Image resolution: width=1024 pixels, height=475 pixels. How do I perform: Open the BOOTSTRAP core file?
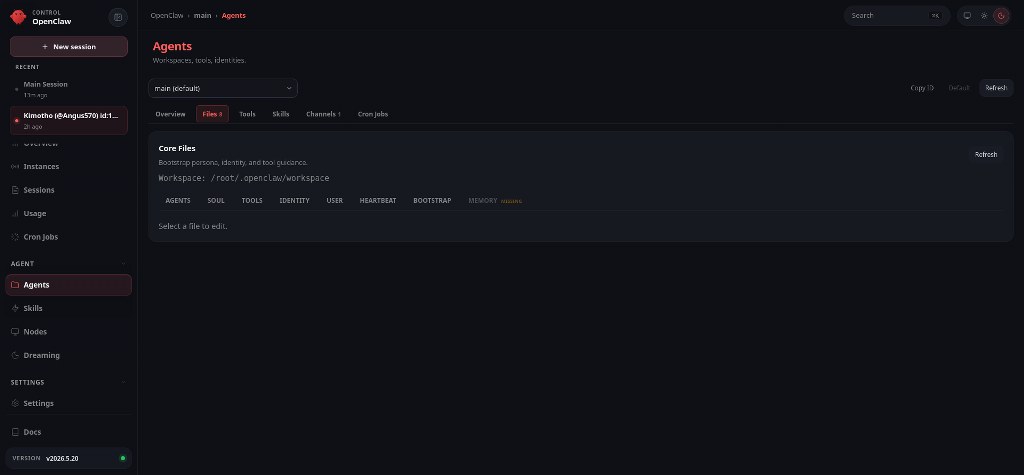tap(432, 201)
